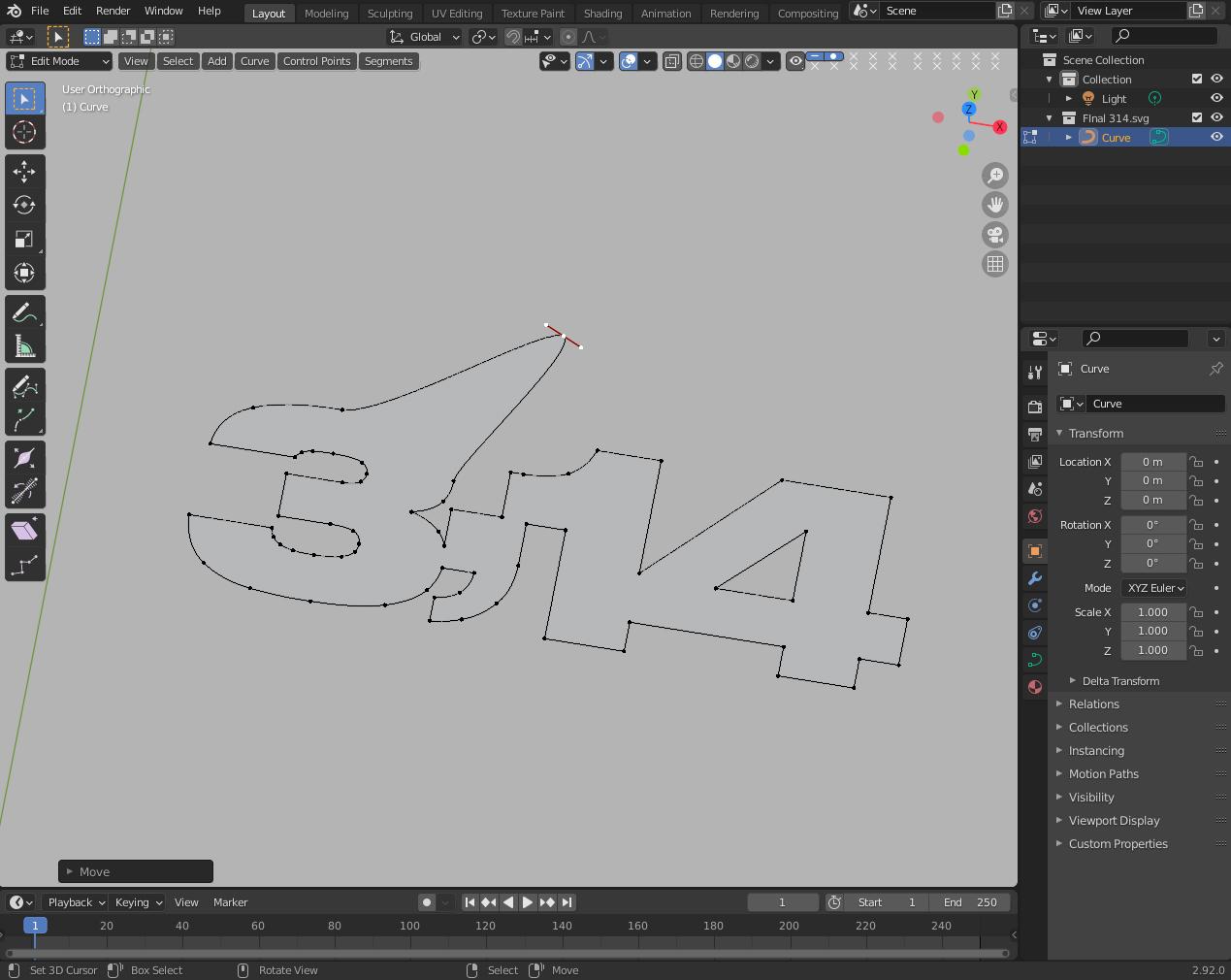Hide the Final 314.svg collection

tap(1216, 117)
